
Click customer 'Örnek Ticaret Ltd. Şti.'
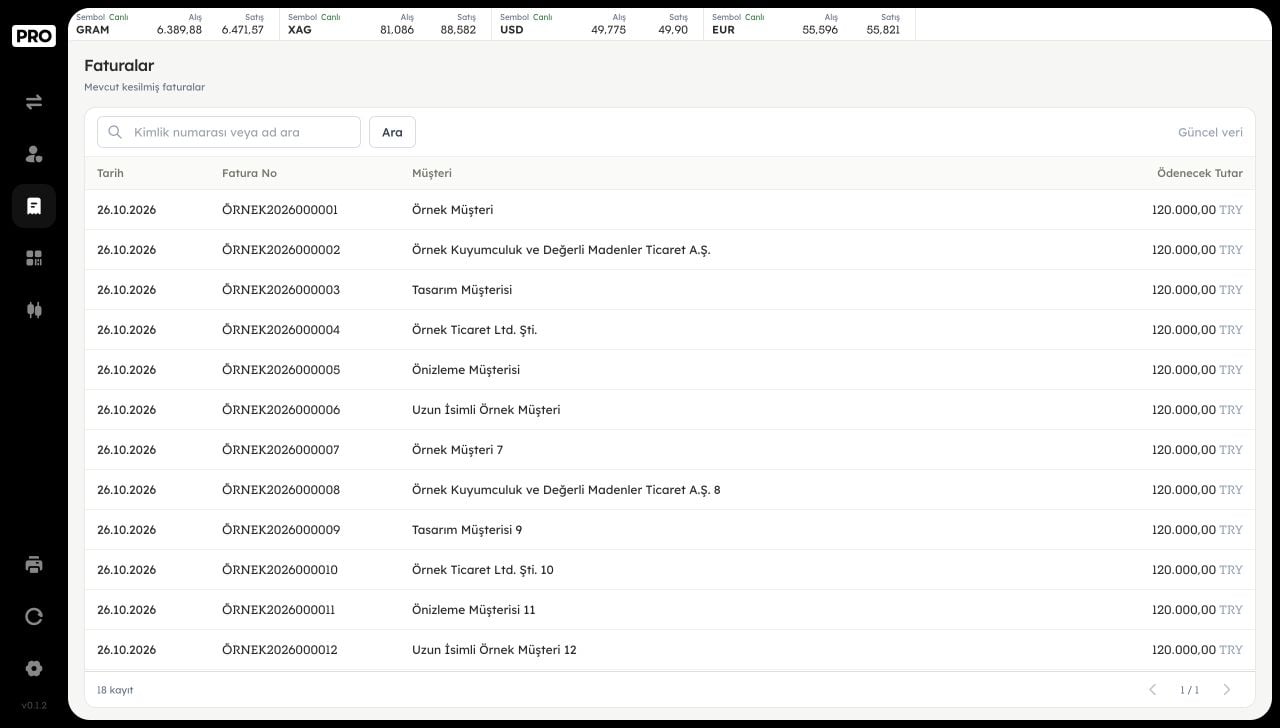(x=474, y=330)
